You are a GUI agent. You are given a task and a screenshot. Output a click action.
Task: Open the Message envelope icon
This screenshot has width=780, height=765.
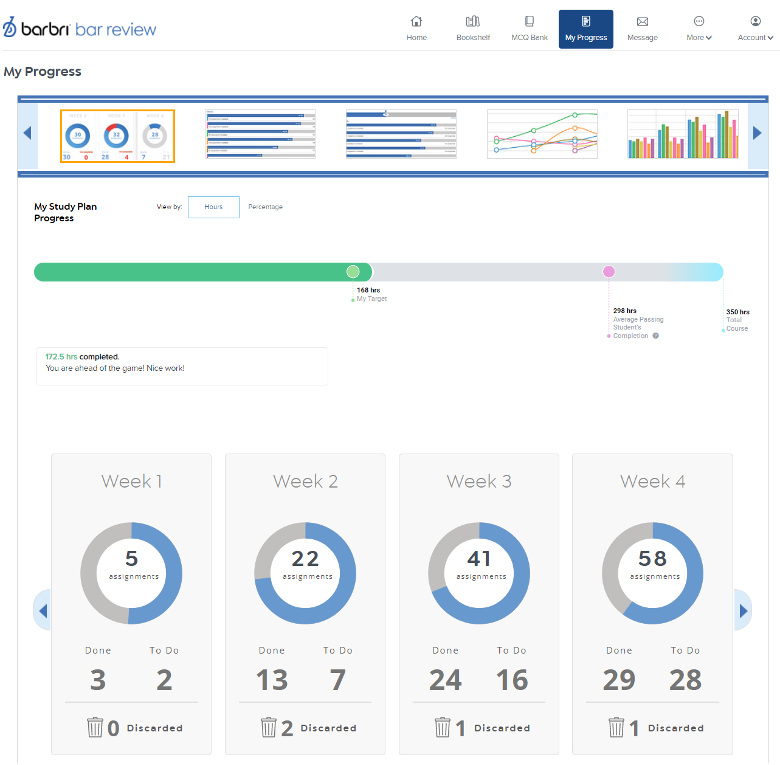[642, 22]
